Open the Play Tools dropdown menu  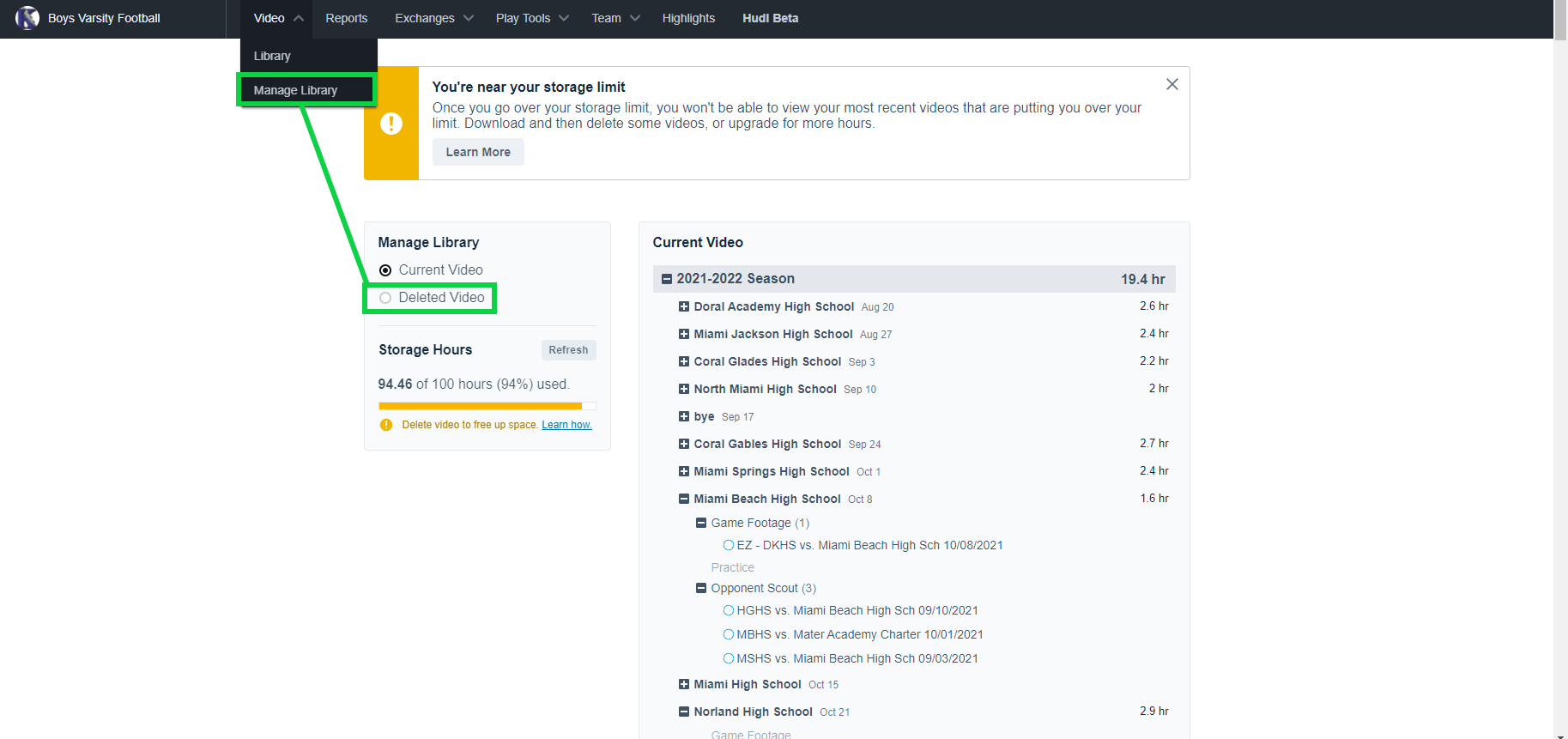(532, 18)
